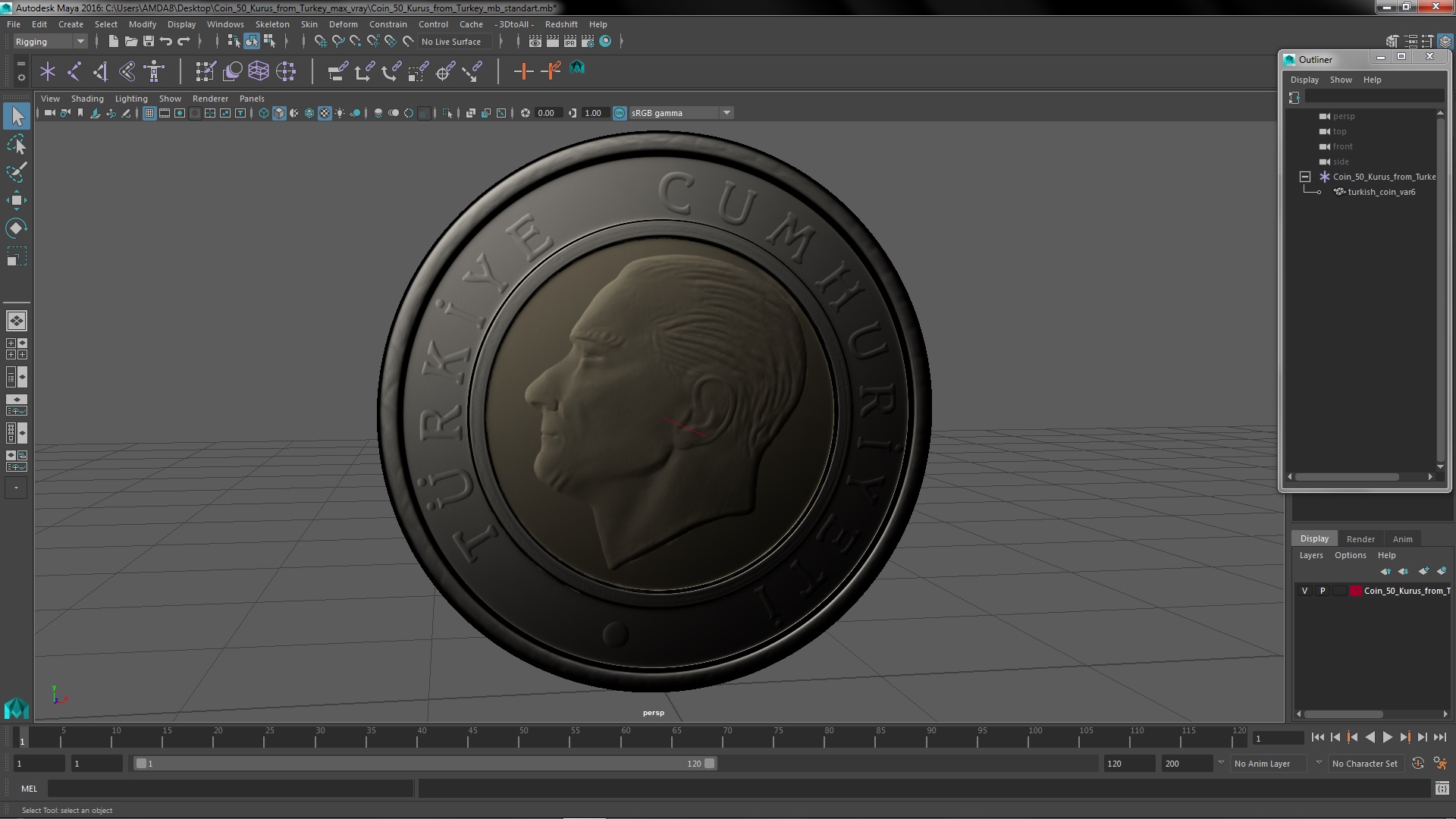Choose the Scale tool in toolbox
Image resolution: width=1456 pixels, height=819 pixels.
coord(17,256)
